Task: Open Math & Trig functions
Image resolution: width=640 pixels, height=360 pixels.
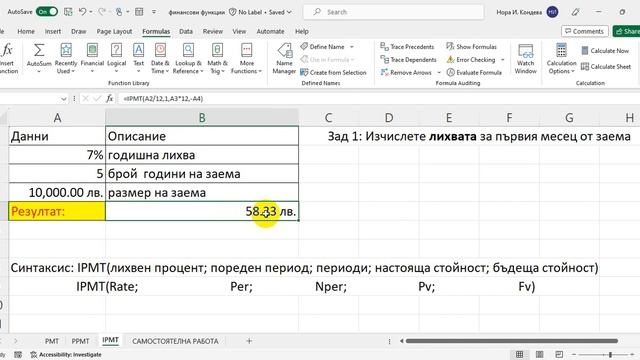Action: (x=217, y=59)
